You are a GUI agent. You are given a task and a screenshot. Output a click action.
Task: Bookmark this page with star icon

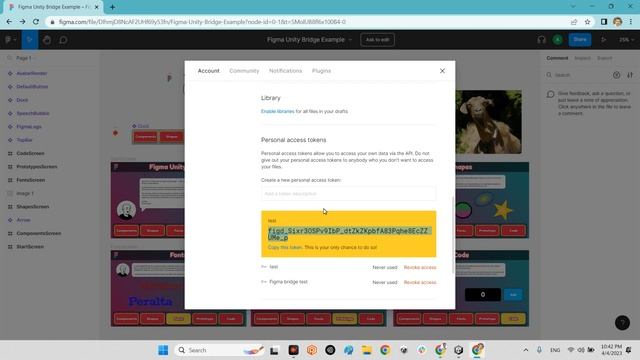coord(587,22)
